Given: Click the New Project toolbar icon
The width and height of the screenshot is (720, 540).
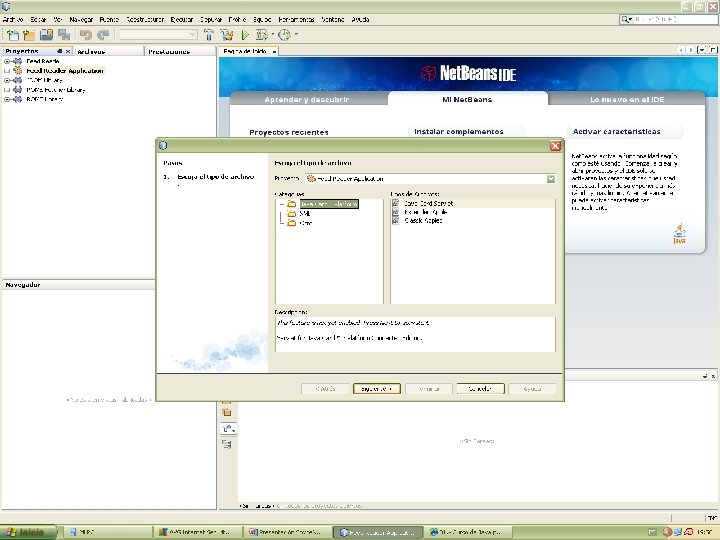Looking at the screenshot, I should [29, 34].
